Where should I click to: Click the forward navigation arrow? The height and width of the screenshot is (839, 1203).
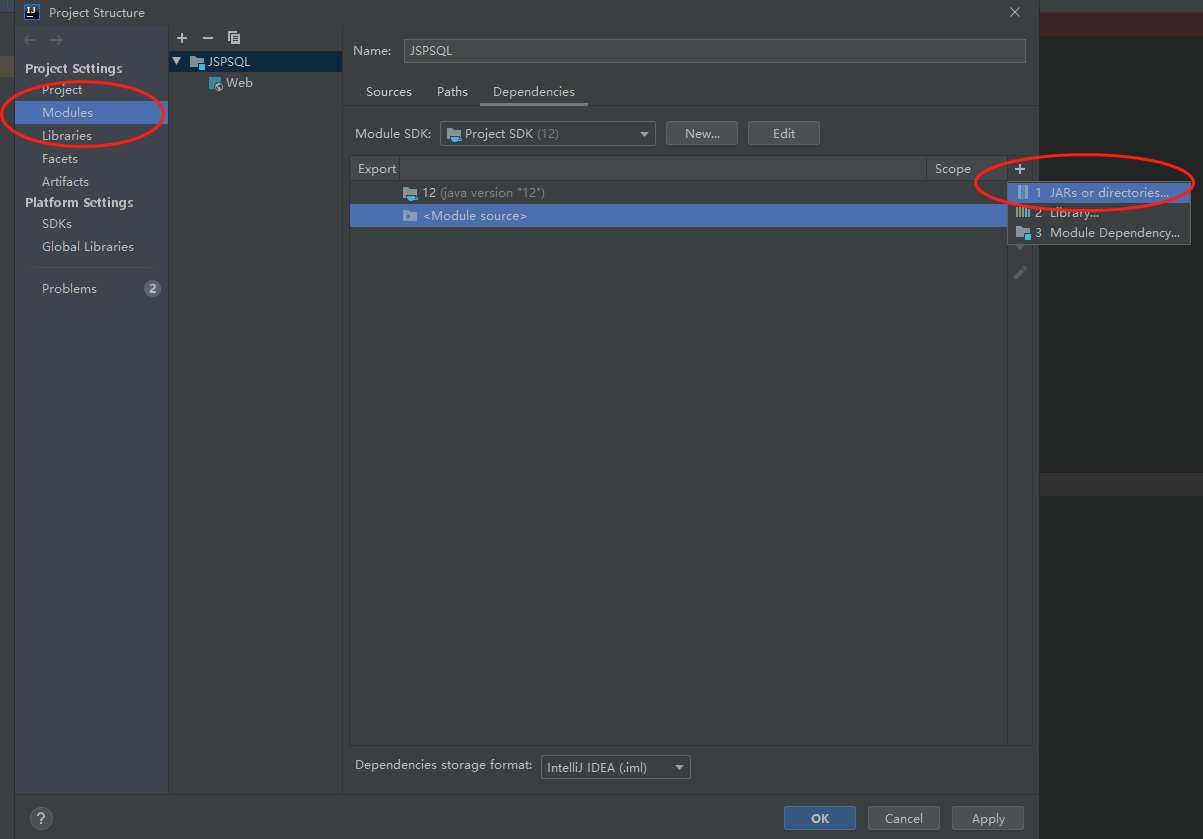56,40
